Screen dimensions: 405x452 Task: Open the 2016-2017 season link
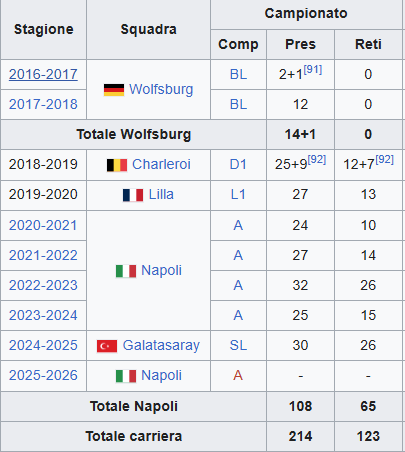coord(43,74)
